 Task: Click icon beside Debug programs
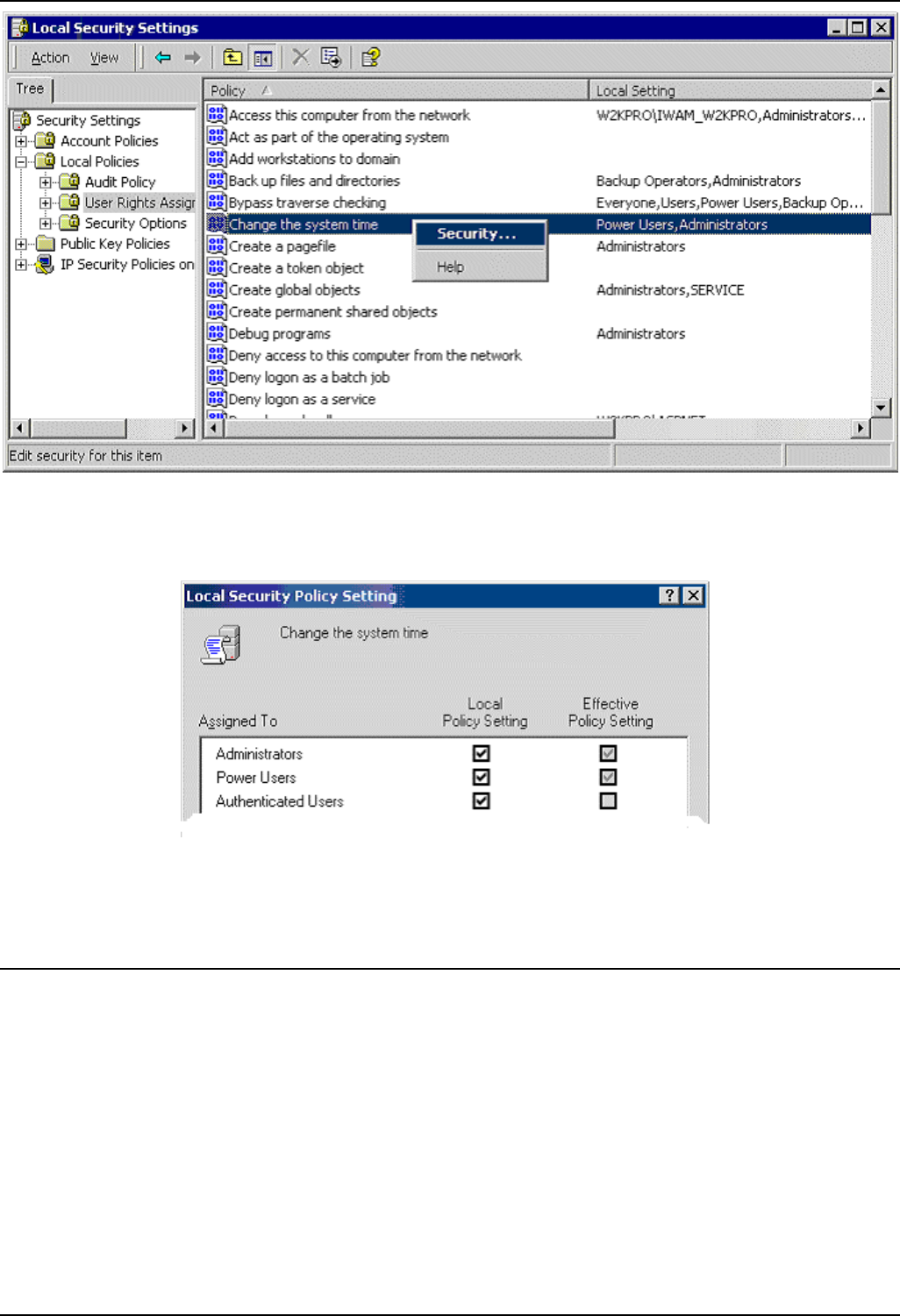tap(217, 333)
